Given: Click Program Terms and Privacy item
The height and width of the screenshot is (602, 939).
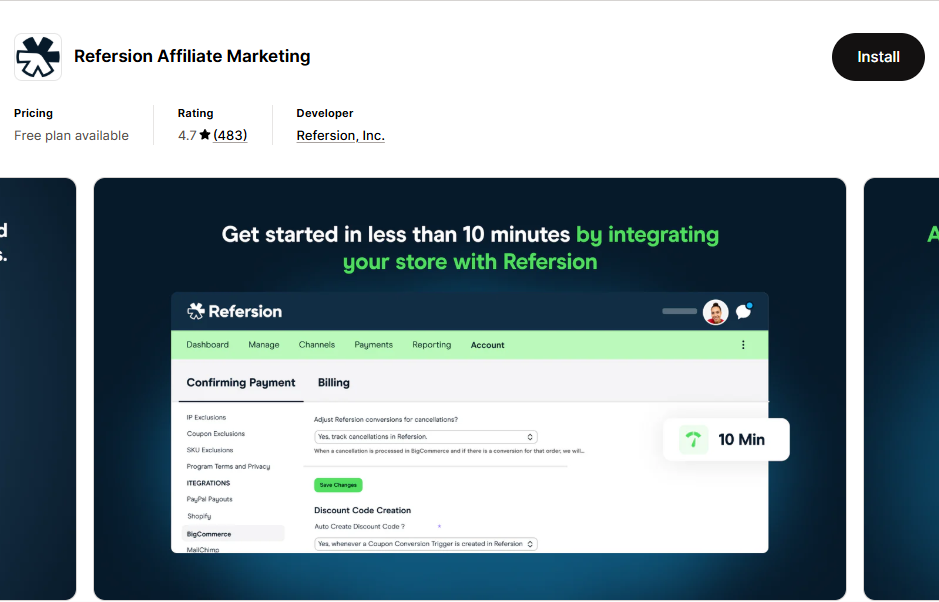Looking at the screenshot, I should click(x=228, y=467).
